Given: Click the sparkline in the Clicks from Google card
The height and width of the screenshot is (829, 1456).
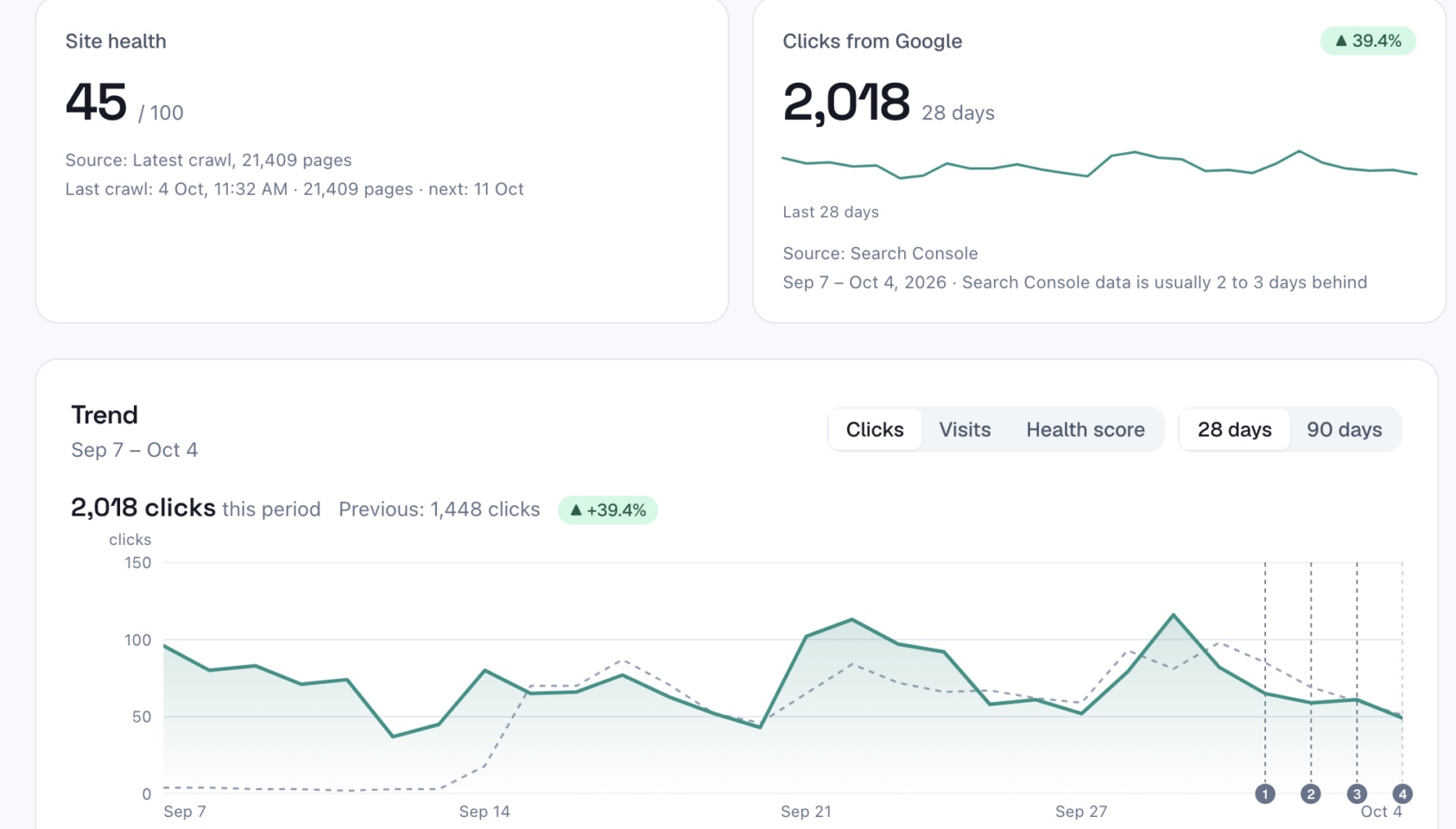Looking at the screenshot, I should (1099, 164).
